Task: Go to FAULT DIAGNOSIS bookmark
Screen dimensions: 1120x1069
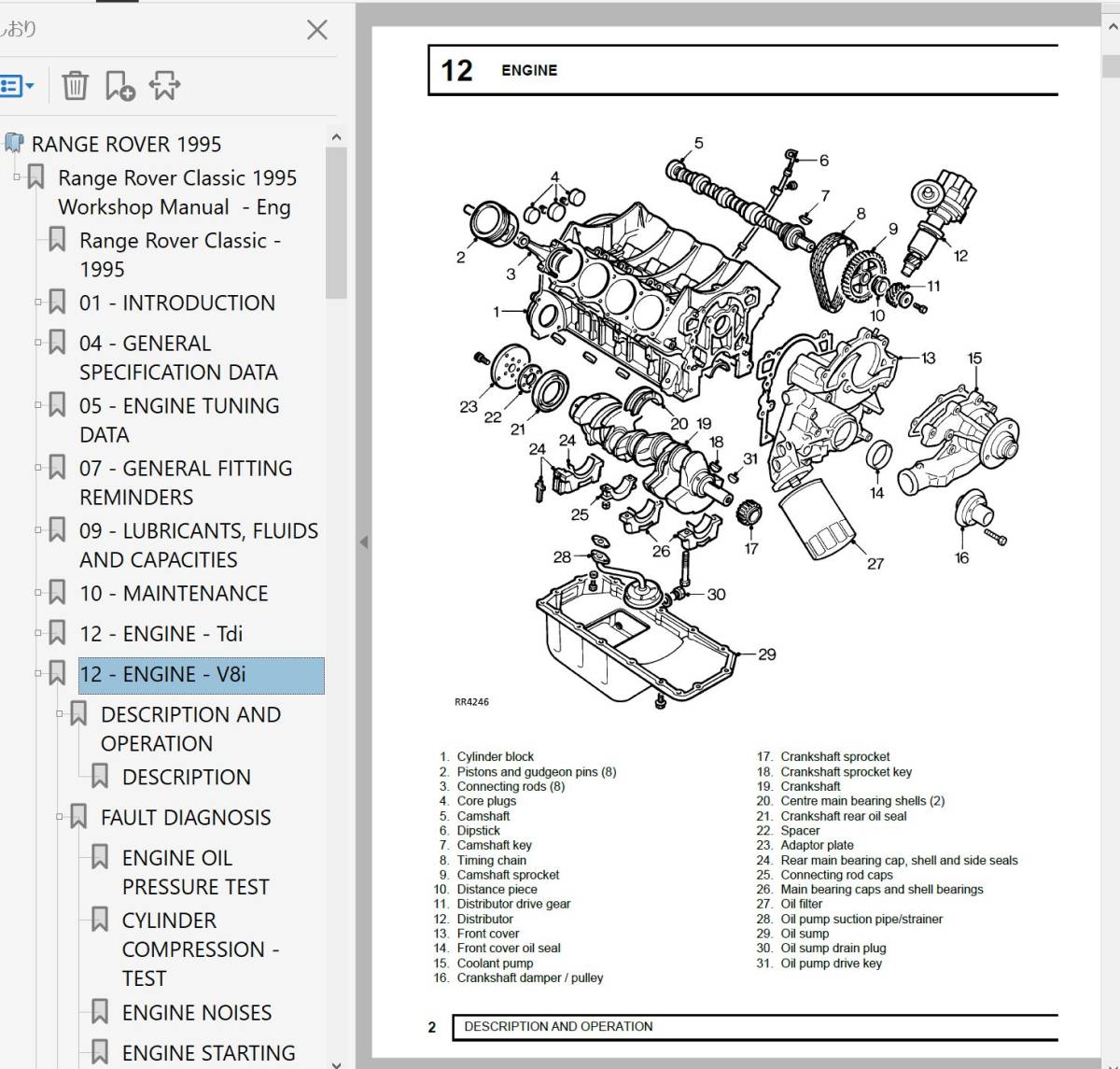Action: [186, 817]
